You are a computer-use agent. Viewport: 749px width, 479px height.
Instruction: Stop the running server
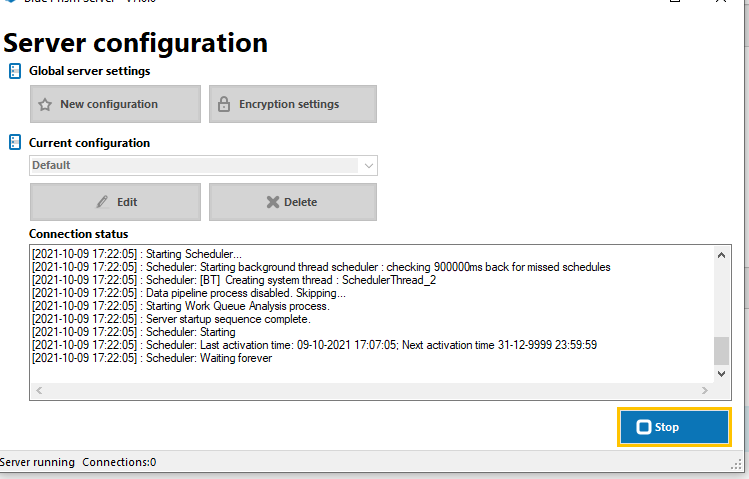(x=674, y=427)
